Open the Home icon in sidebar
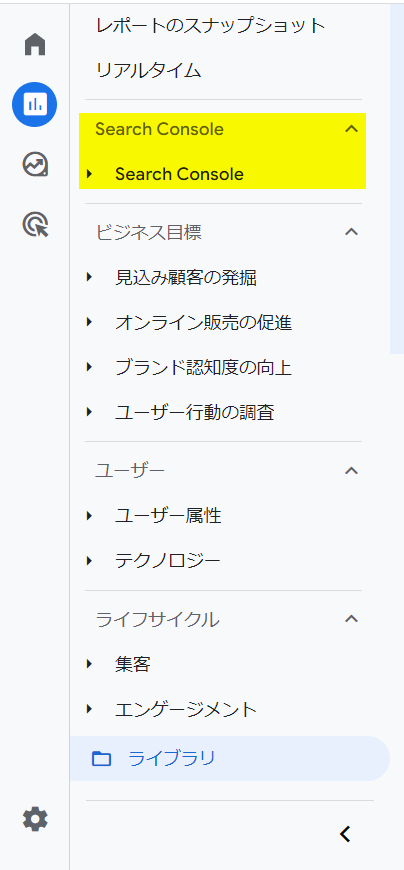The height and width of the screenshot is (870, 404). [35, 44]
